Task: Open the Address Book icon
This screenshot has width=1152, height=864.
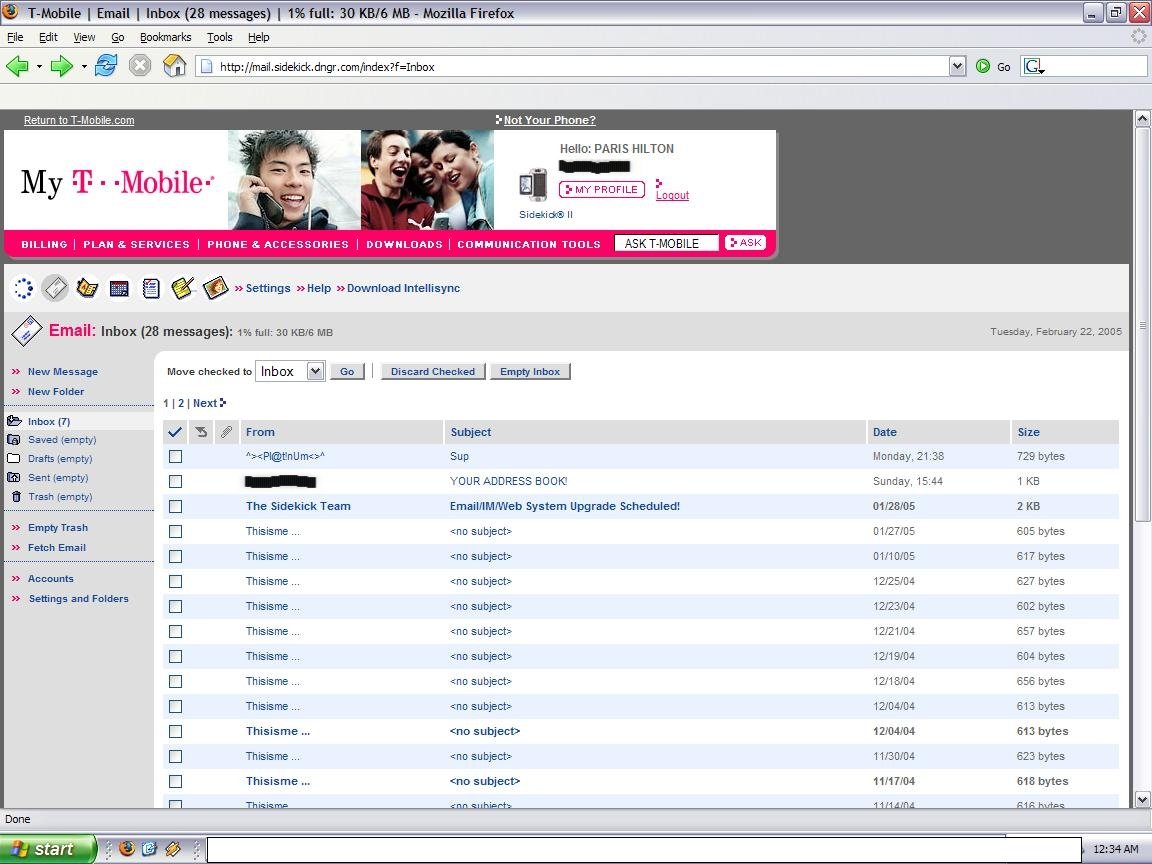Action: pyautogui.click(x=87, y=288)
